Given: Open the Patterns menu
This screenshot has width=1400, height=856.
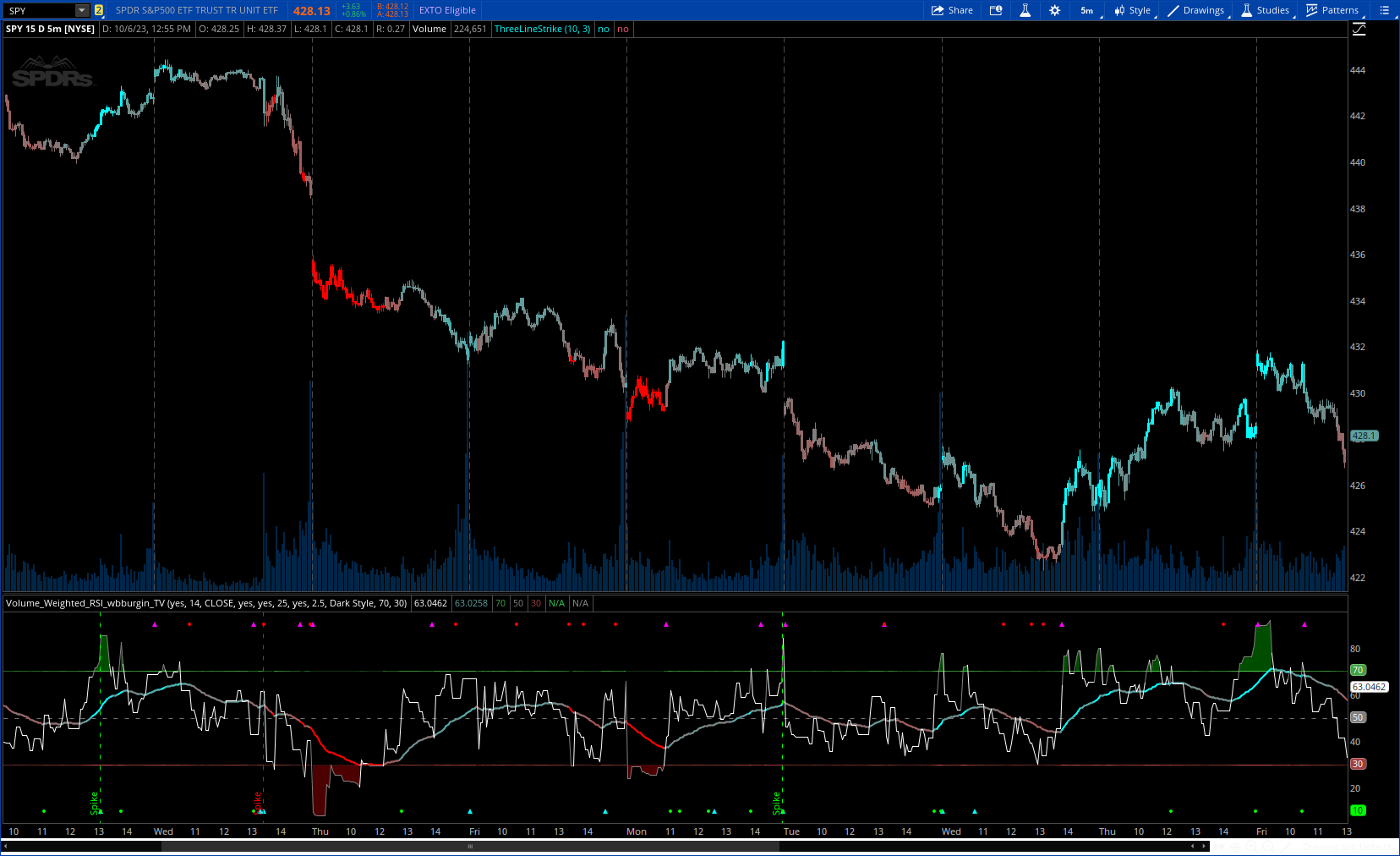Looking at the screenshot, I should pyautogui.click(x=1332, y=10).
